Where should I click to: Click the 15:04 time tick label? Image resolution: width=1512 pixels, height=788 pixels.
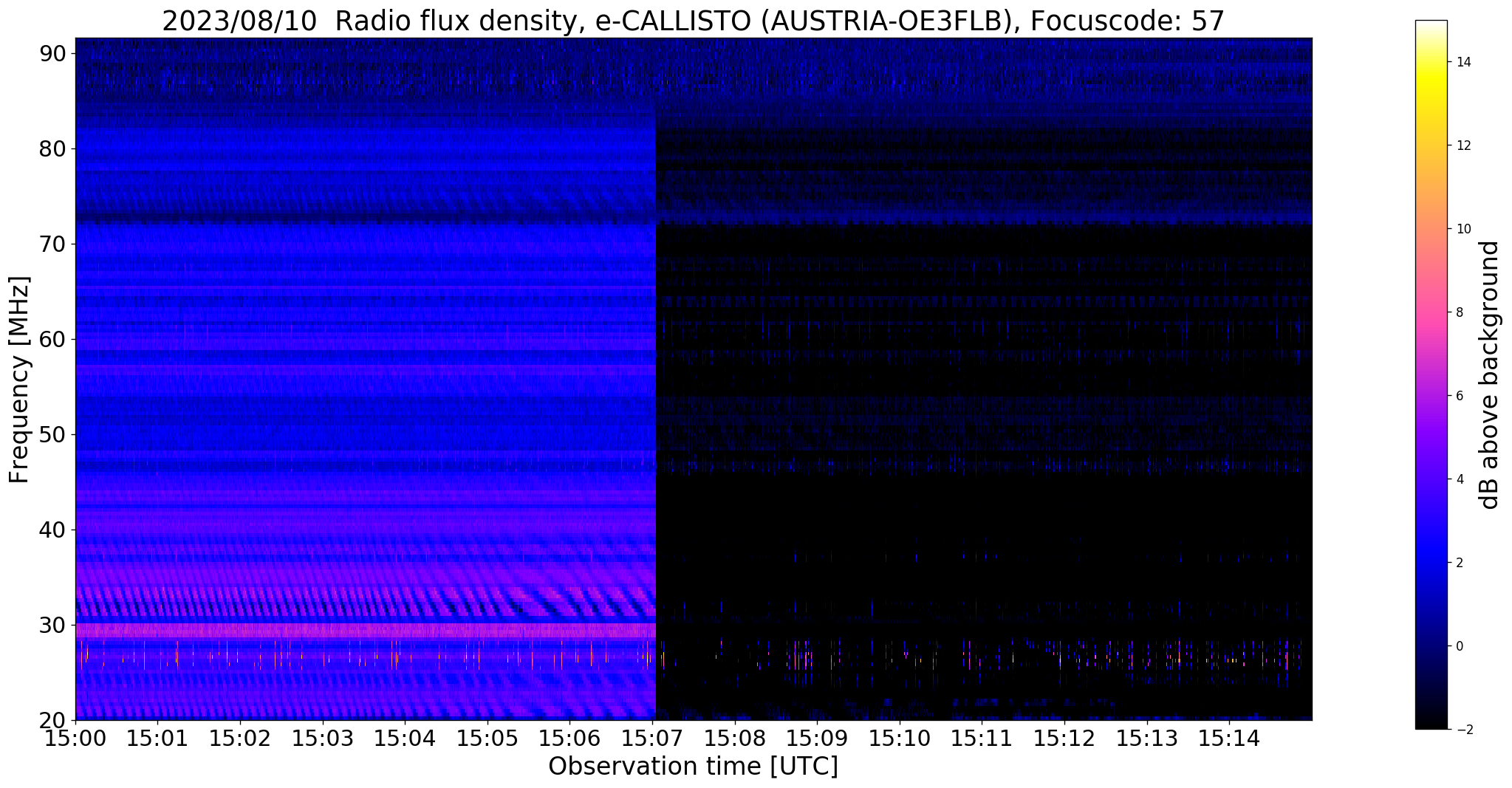[x=405, y=738]
